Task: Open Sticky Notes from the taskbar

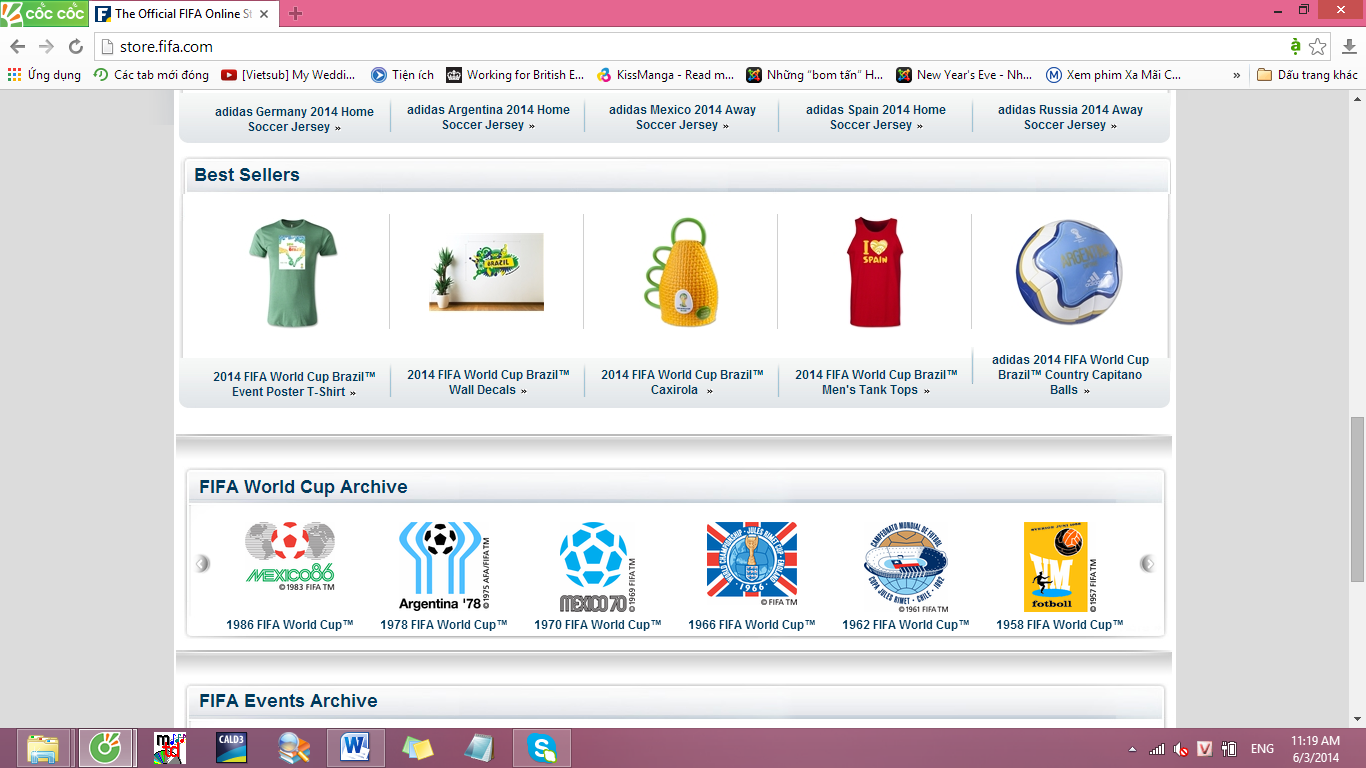Action: [417, 748]
